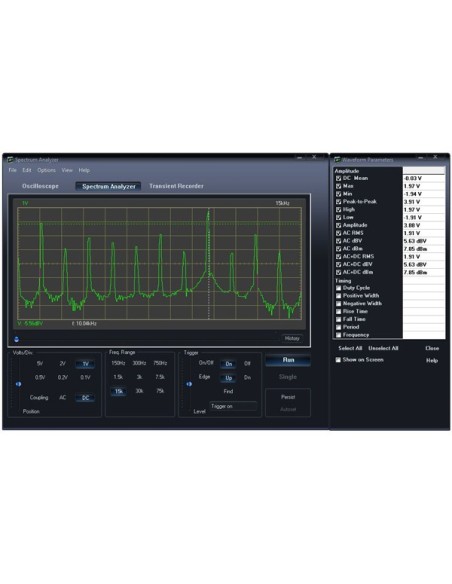Set frequency range to 7.5k
452x584 pixels.
point(160,377)
